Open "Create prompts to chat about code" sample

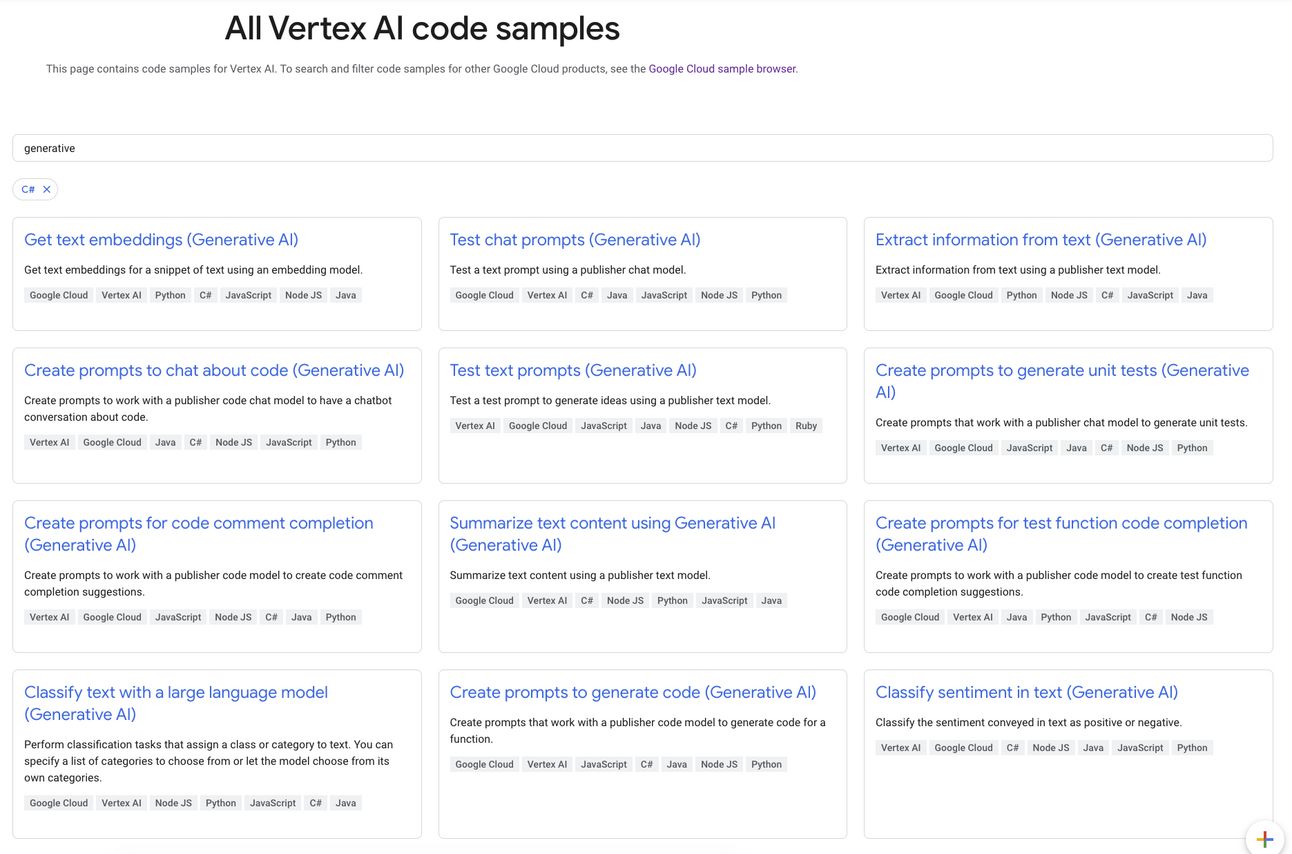pyautogui.click(x=214, y=370)
